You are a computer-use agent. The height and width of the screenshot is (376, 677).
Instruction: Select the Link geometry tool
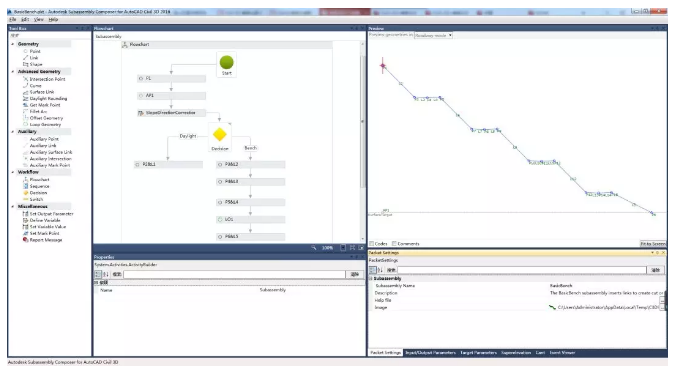(34, 57)
